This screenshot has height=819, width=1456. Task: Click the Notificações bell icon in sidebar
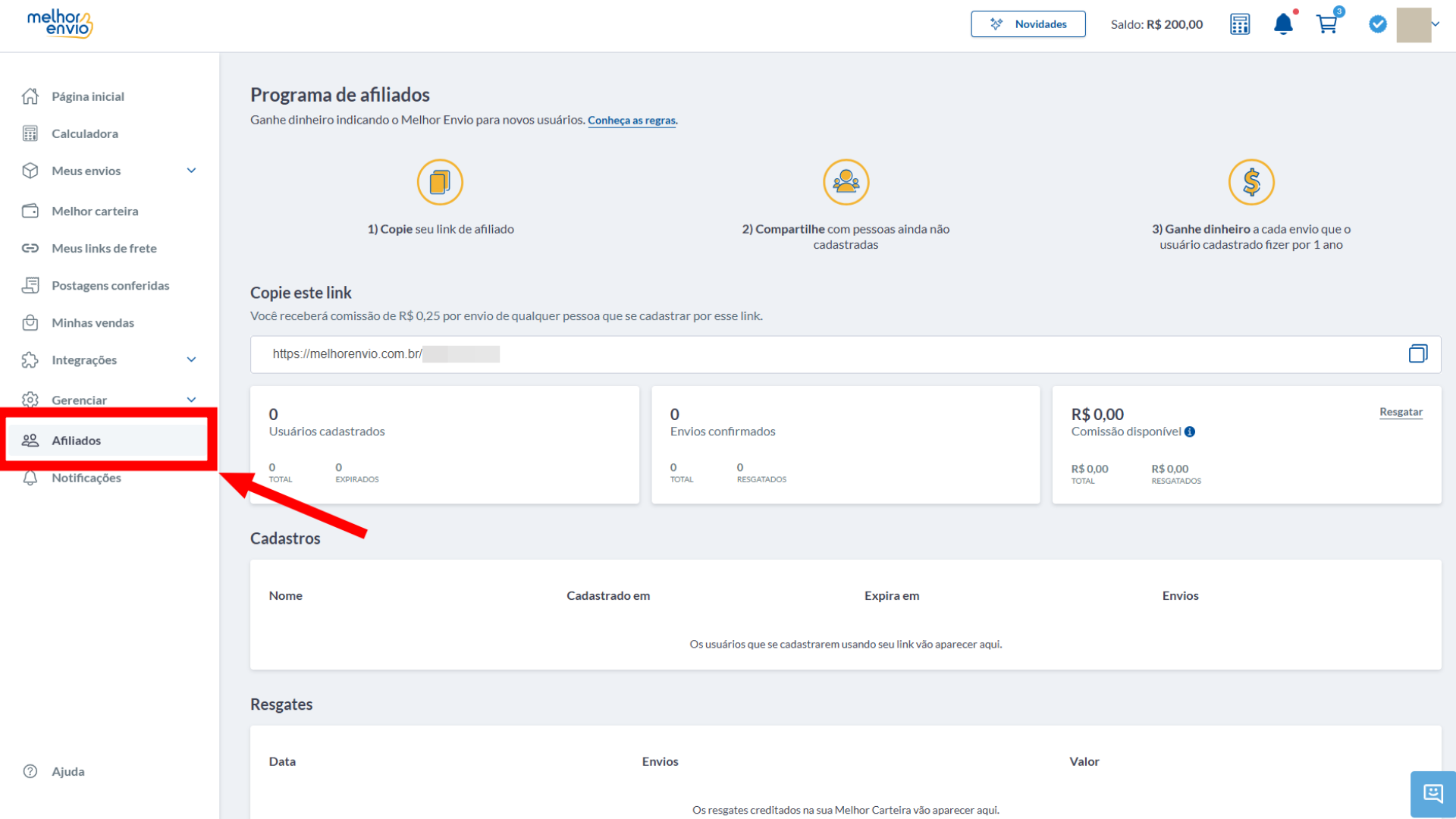[30, 478]
